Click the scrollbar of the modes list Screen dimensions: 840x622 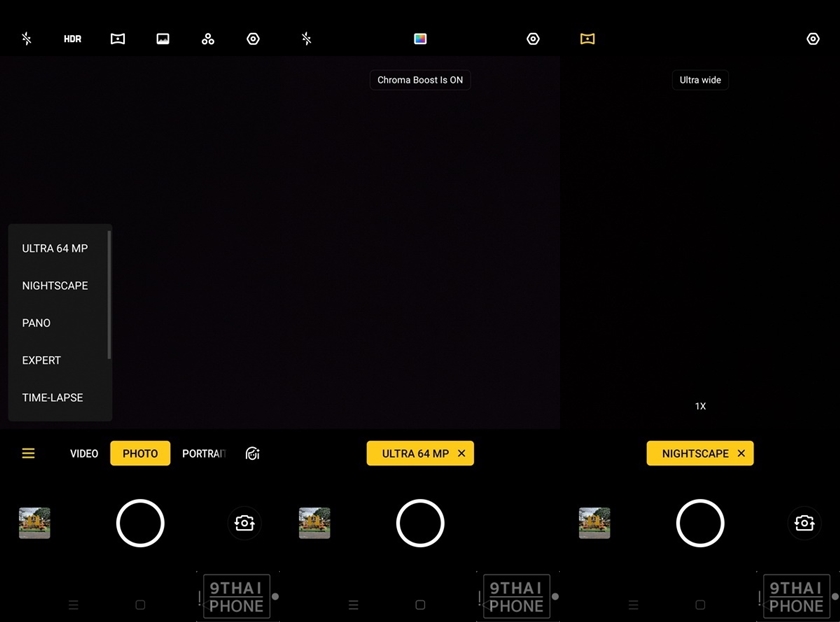click(109, 294)
